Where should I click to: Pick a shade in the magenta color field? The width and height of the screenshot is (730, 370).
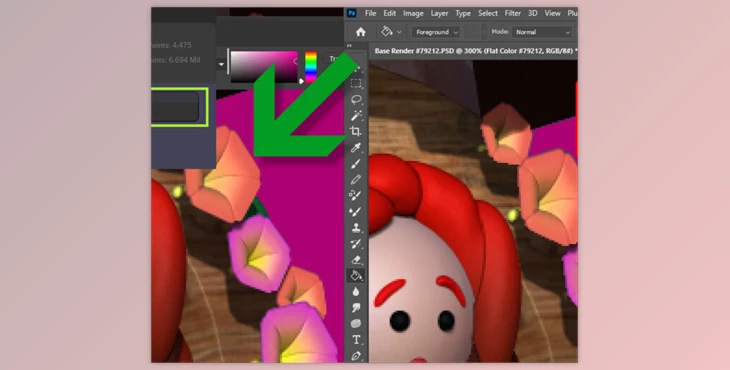264,67
